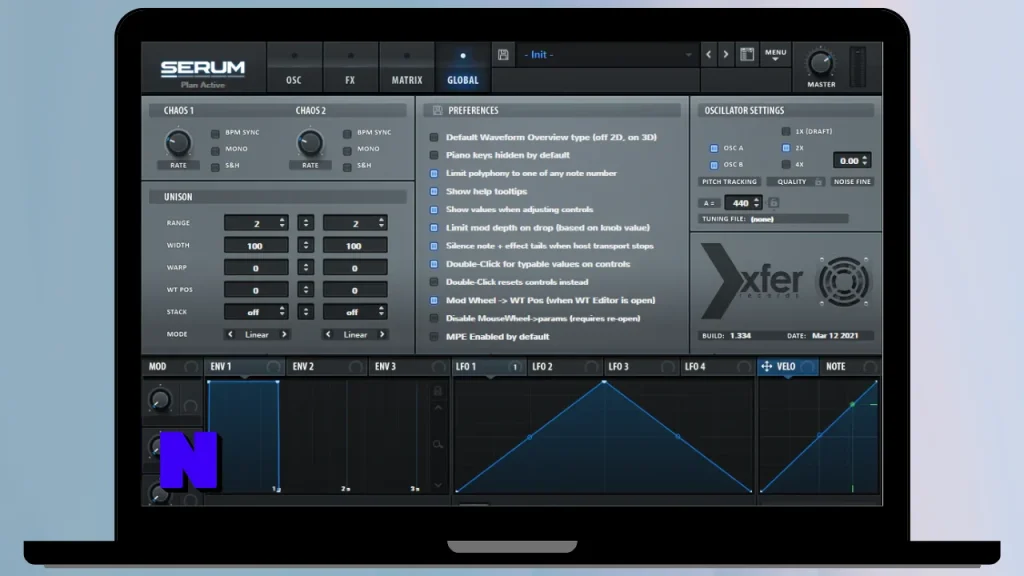Screen dimensions: 1024x576
Task: Click the envelope zoom magnifier icon
Action: pyautogui.click(x=438, y=445)
